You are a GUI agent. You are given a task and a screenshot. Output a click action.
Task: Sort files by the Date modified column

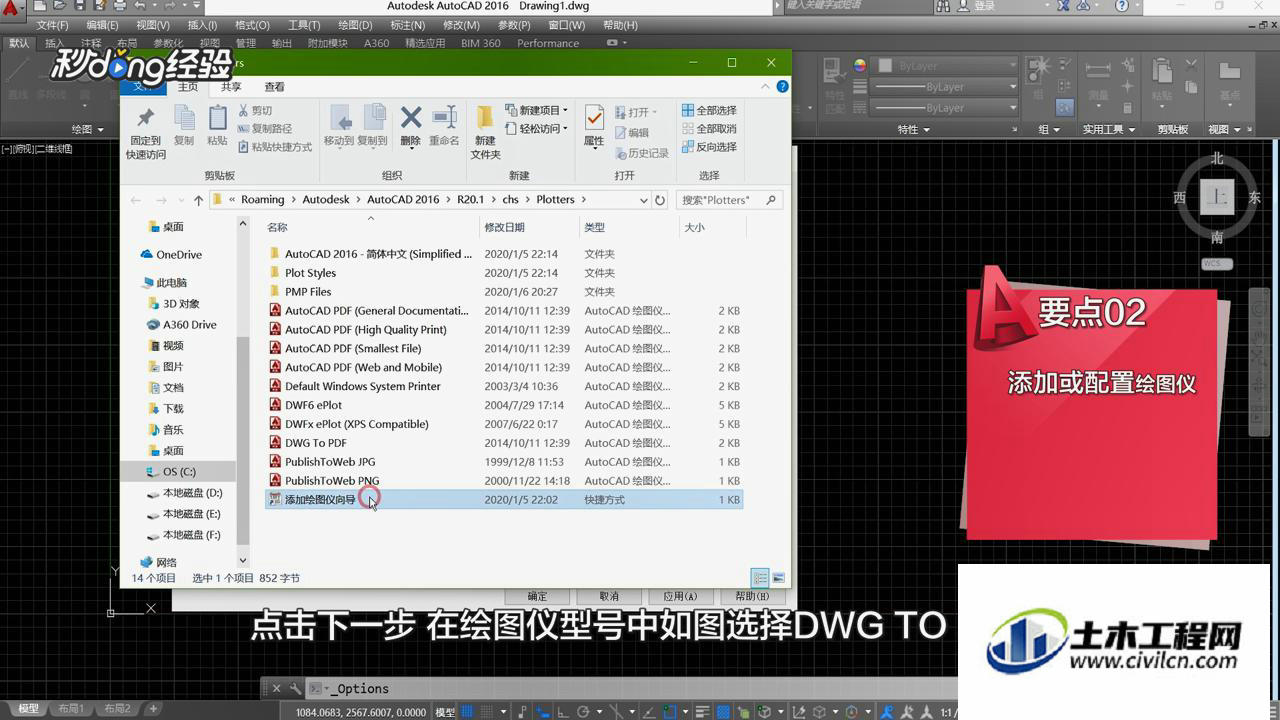(505, 228)
